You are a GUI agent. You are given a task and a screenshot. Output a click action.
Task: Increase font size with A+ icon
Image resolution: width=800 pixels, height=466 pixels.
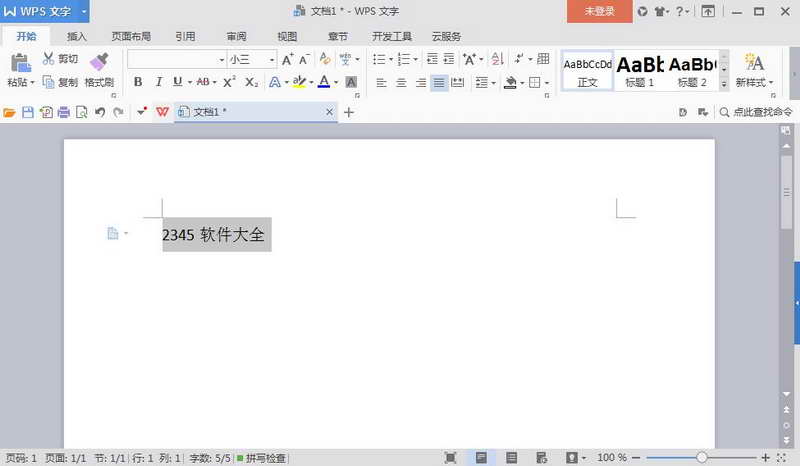(x=288, y=59)
